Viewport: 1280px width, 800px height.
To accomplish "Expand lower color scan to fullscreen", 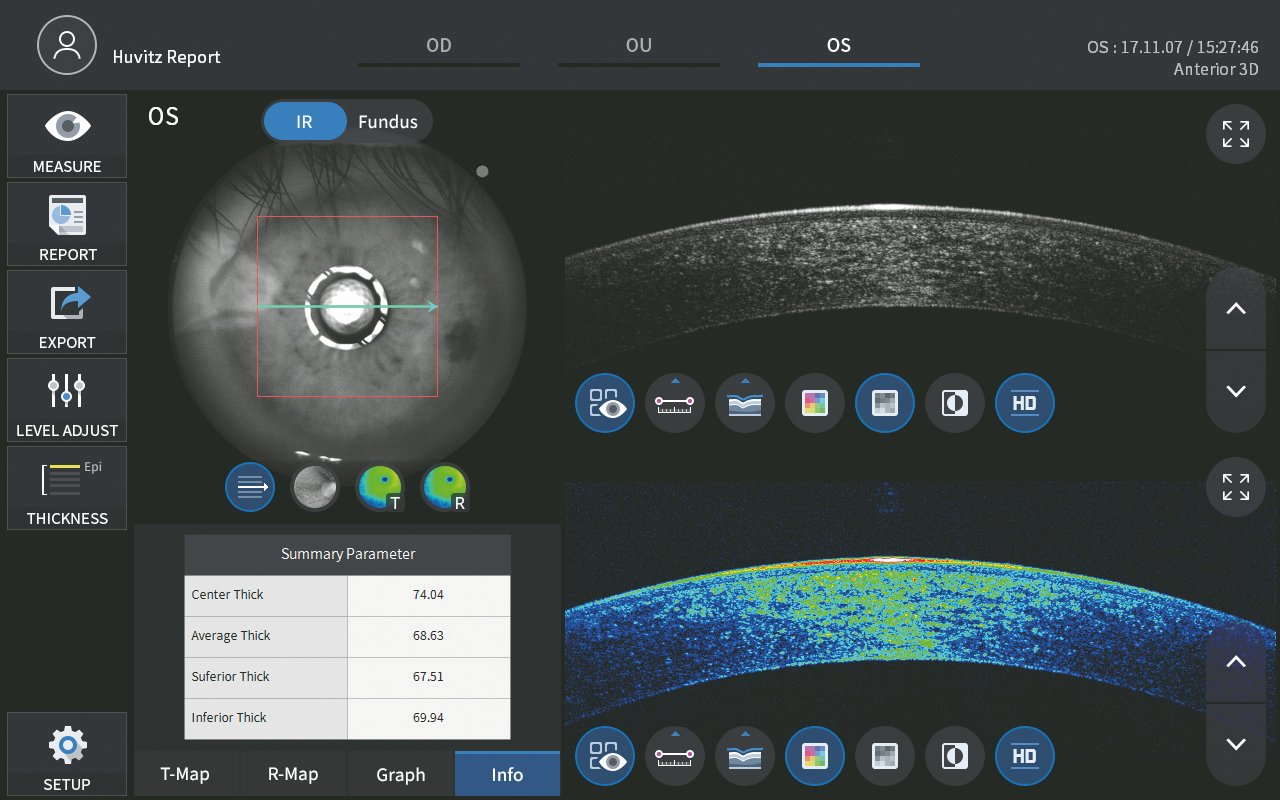I will tap(1236, 487).
